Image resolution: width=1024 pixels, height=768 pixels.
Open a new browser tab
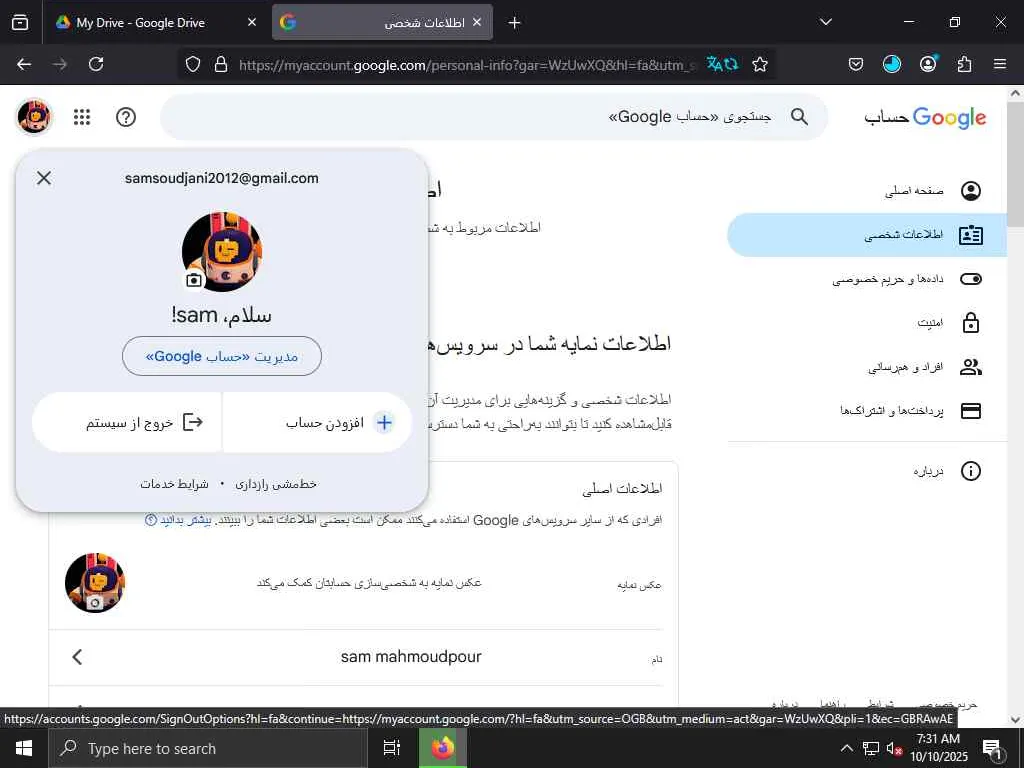(x=515, y=23)
